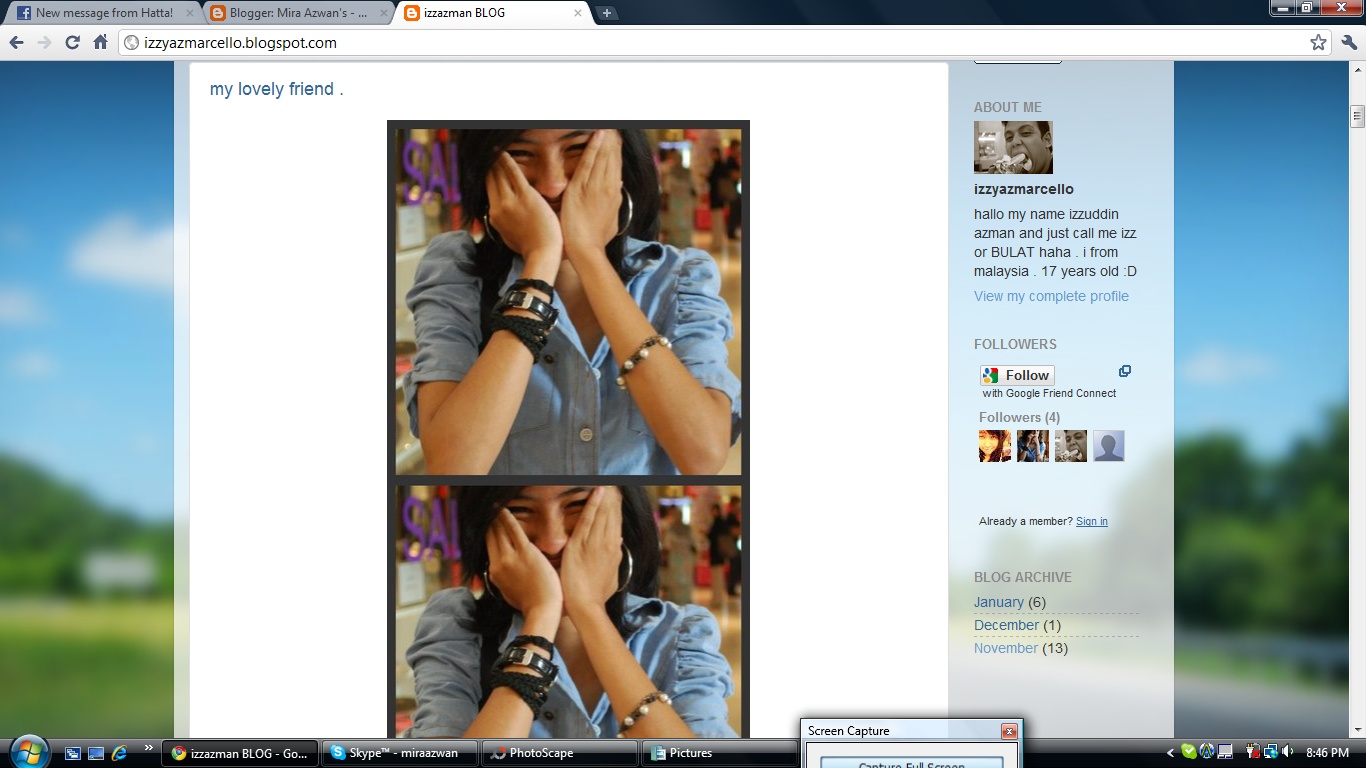Viewport: 1366px width, 768px height.
Task: Open the browser home page icon
Action: (100, 43)
